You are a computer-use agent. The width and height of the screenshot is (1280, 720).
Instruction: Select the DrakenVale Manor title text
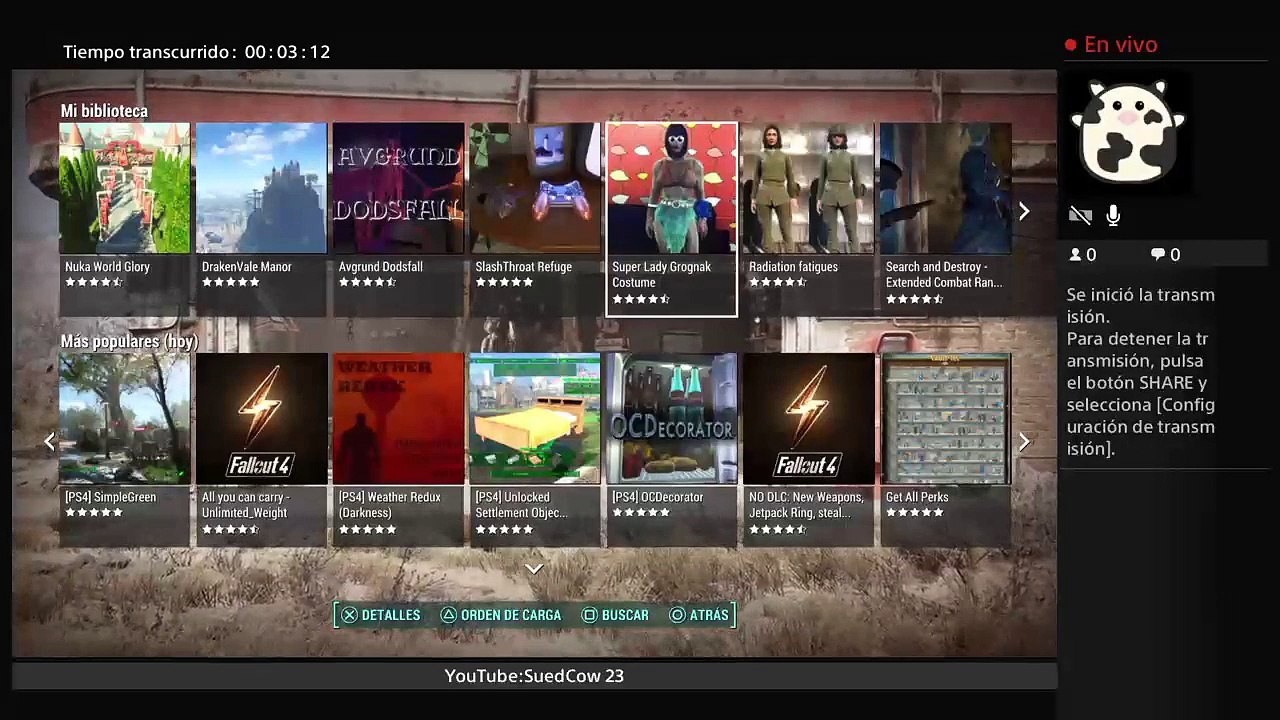tap(247, 267)
